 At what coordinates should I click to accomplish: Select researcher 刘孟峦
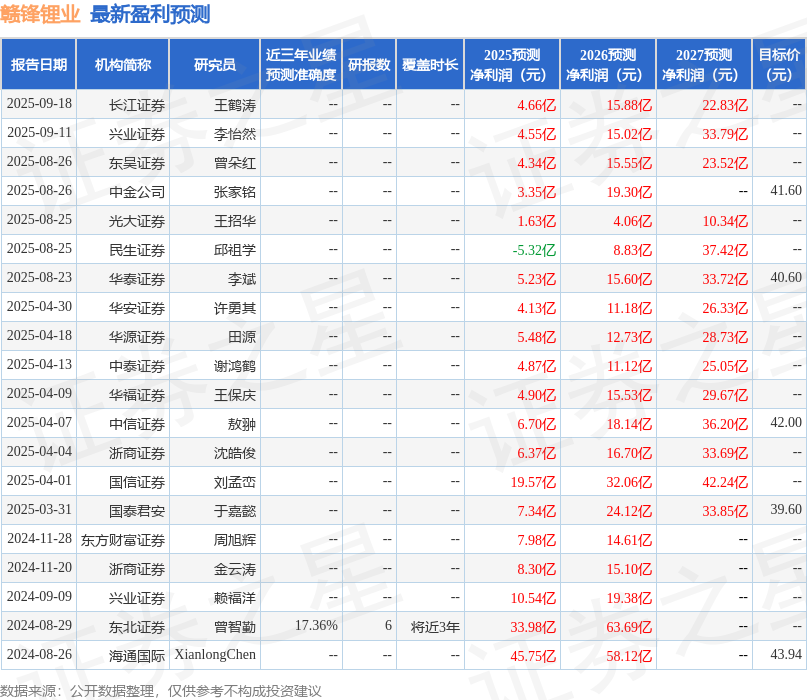(235, 482)
